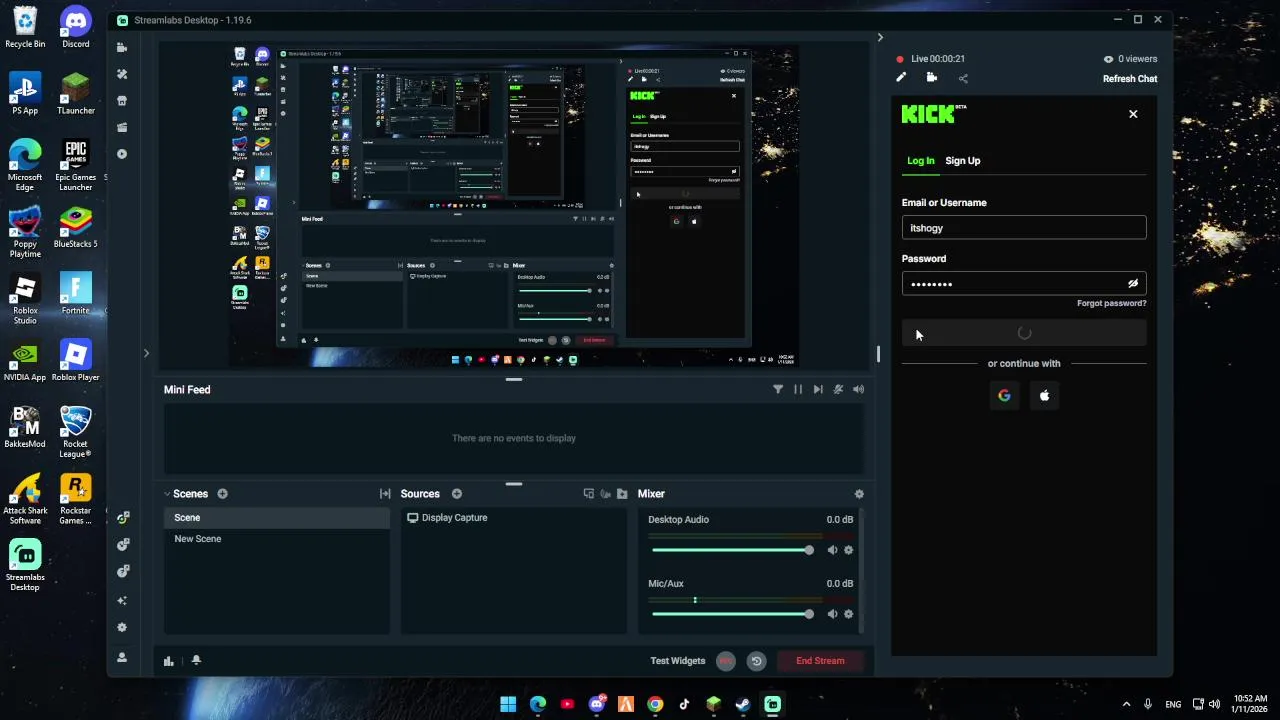Open Rocket League desktop shortcut
The image size is (1280, 720).
76,432
